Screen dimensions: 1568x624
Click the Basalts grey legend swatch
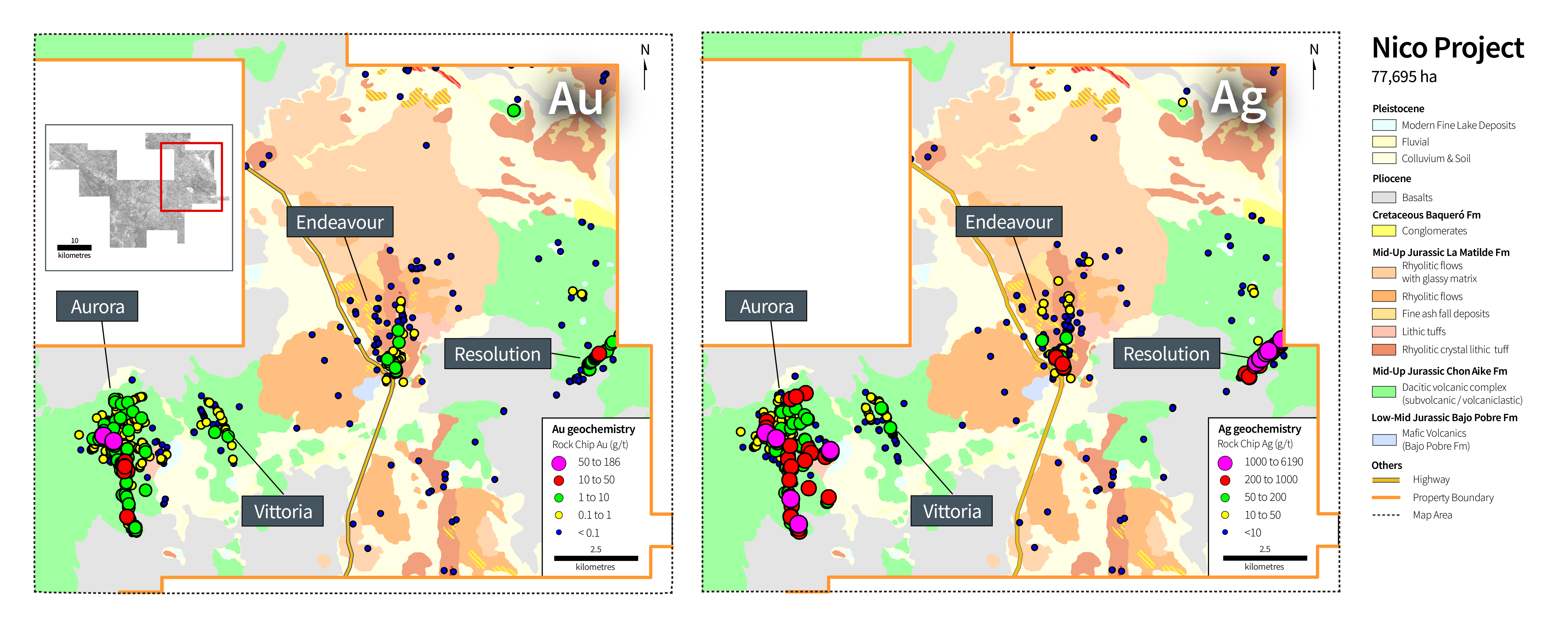point(1384,197)
